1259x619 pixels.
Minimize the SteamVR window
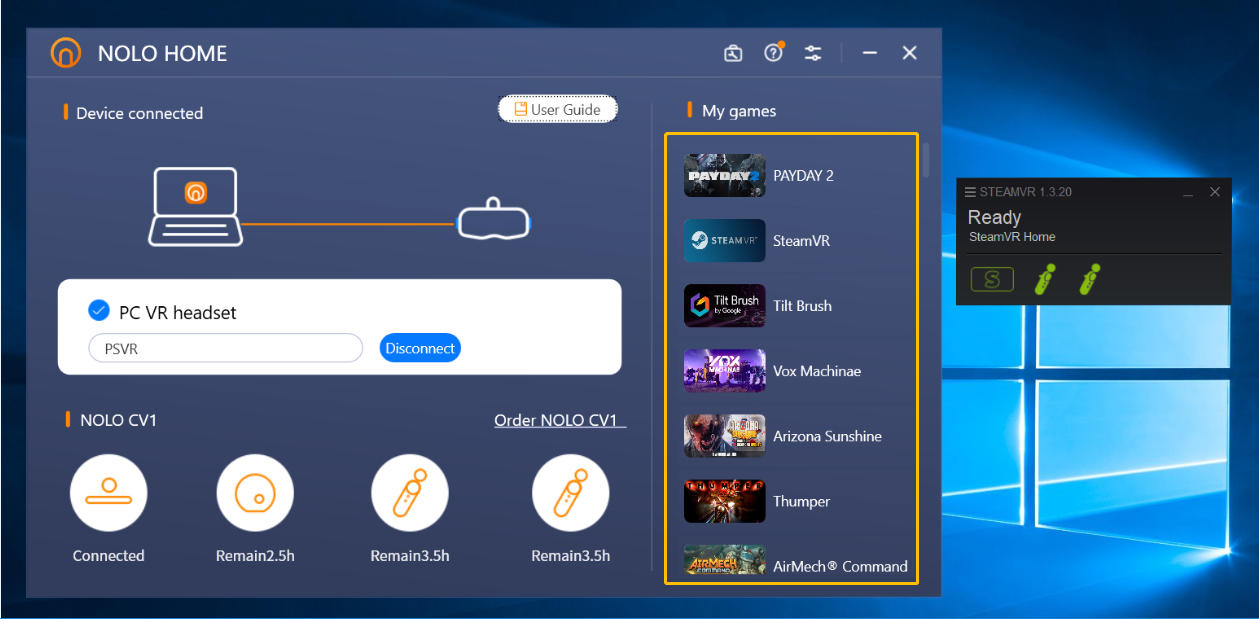pos(1188,192)
